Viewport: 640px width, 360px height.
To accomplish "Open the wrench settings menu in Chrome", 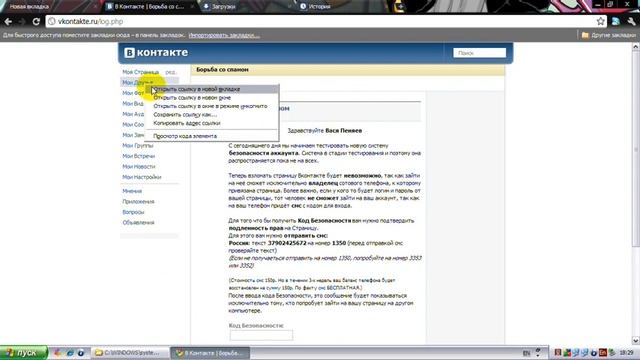I will pyautogui.click(x=631, y=21).
